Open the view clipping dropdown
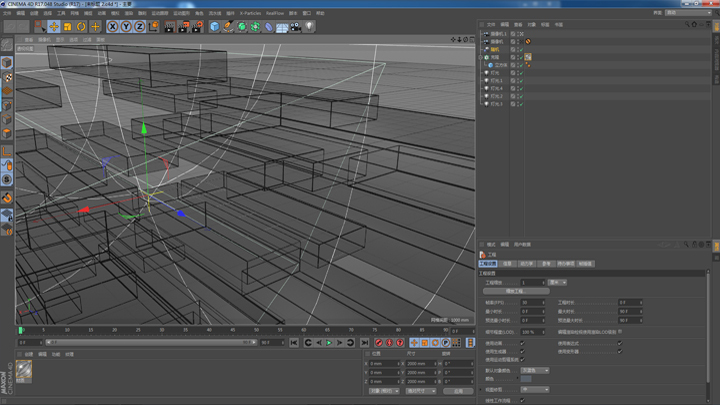The image size is (720, 405). 535,390
